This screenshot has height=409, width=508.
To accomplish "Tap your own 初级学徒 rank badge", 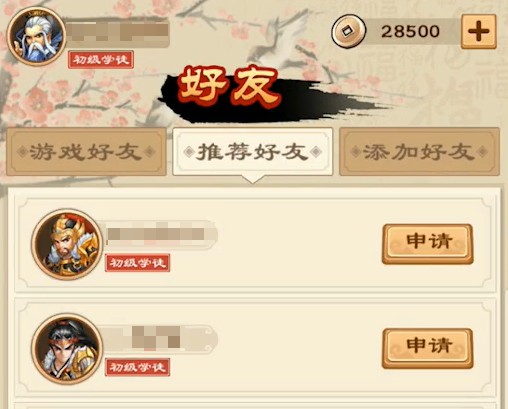I will 101,60.
